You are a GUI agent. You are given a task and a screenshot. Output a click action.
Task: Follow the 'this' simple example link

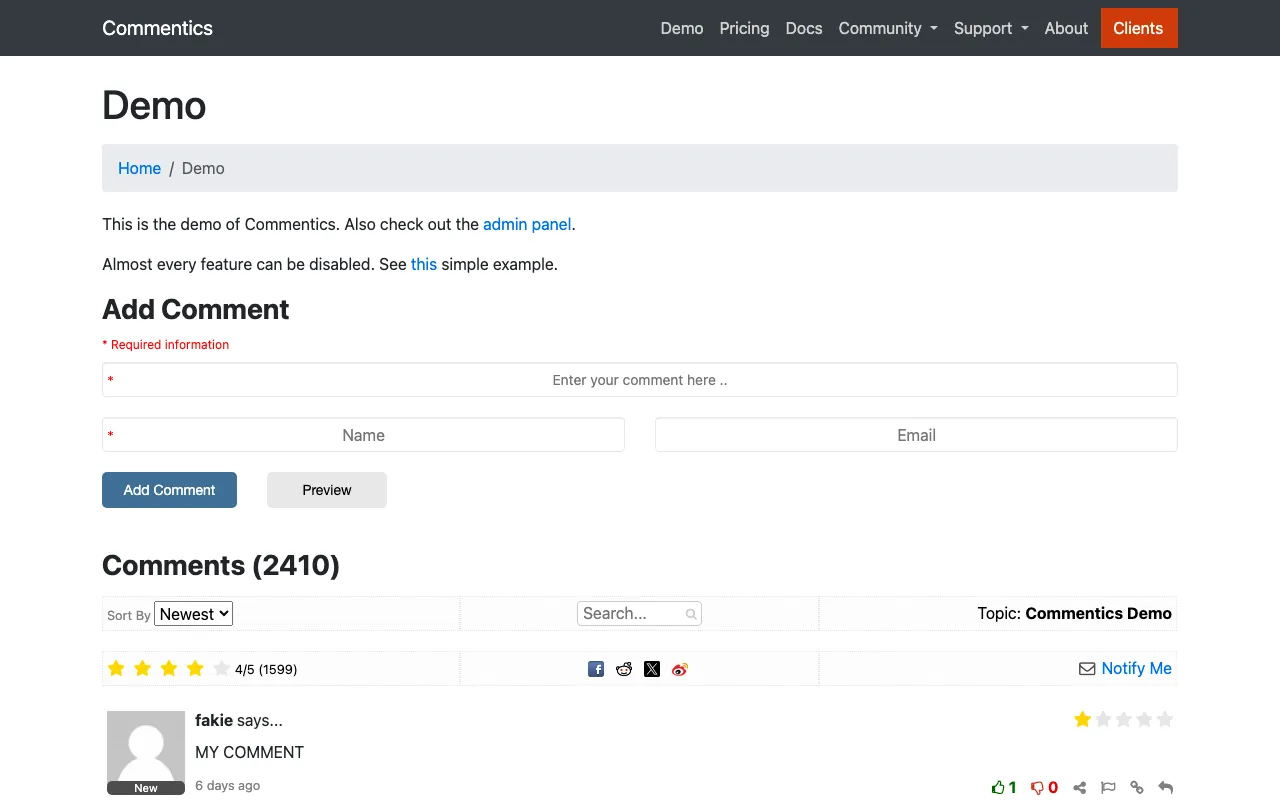point(424,264)
